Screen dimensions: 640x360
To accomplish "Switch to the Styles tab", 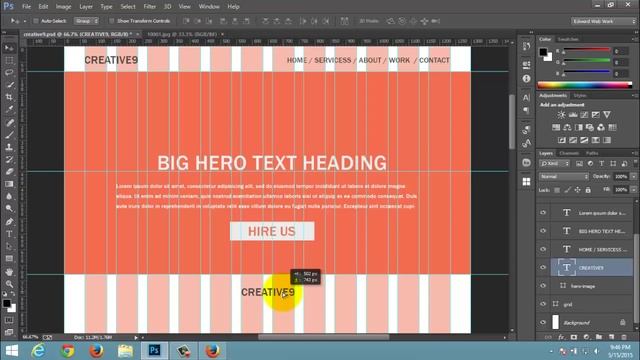I will pos(580,96).
